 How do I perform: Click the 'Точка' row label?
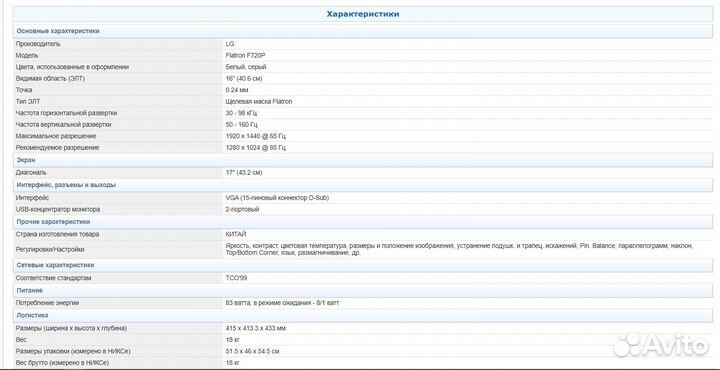tap(24, 90)
